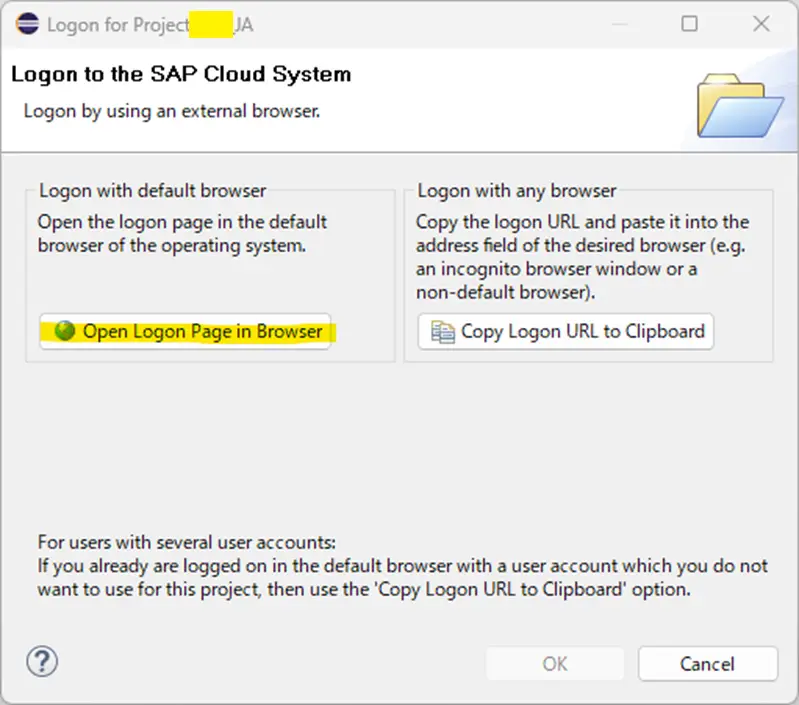Click the Eclipse icon in the title bar

pyautogui.click(x=28, y=24)
